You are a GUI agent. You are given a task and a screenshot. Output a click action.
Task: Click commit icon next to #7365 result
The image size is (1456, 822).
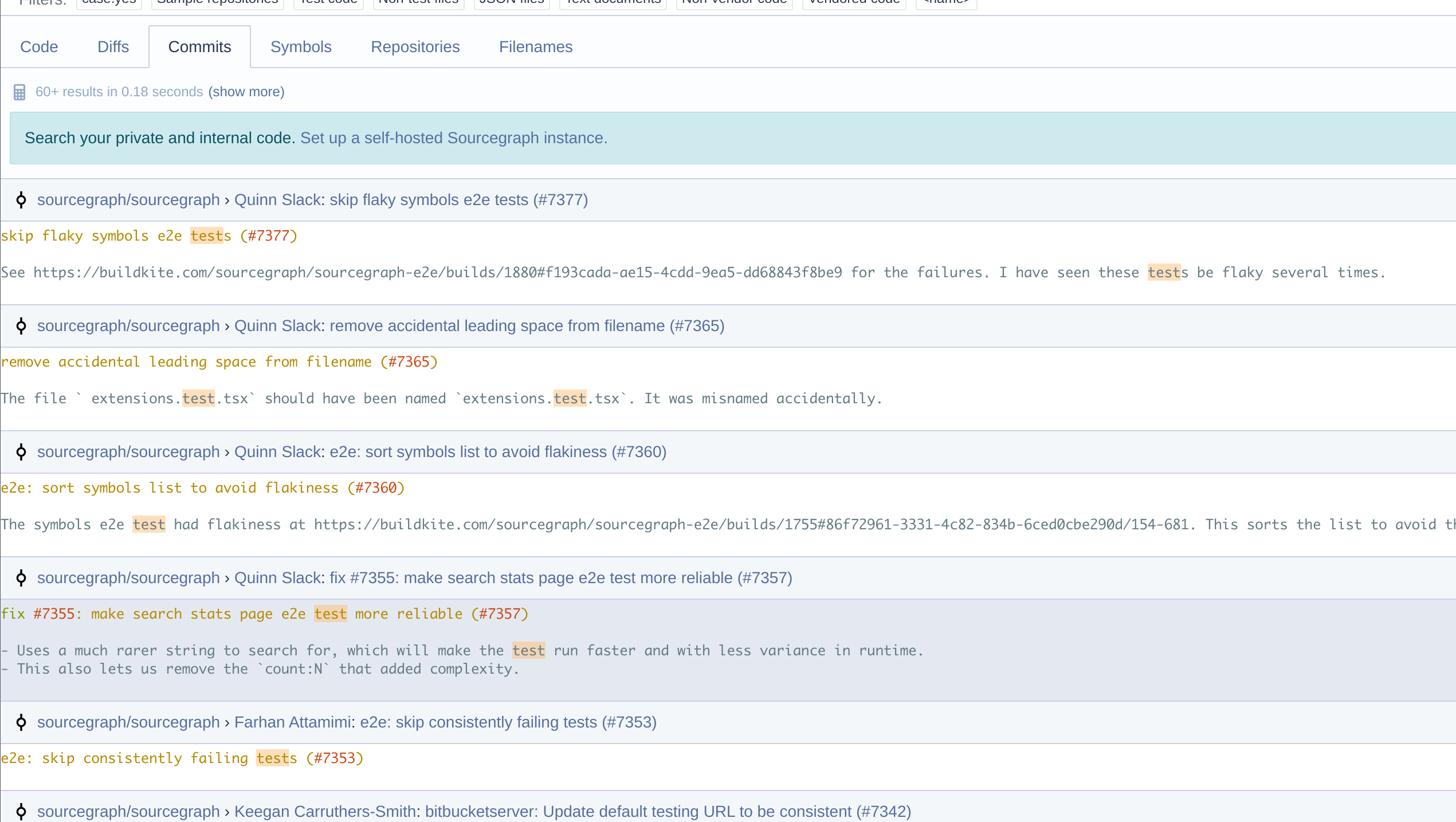pos(21,326)
